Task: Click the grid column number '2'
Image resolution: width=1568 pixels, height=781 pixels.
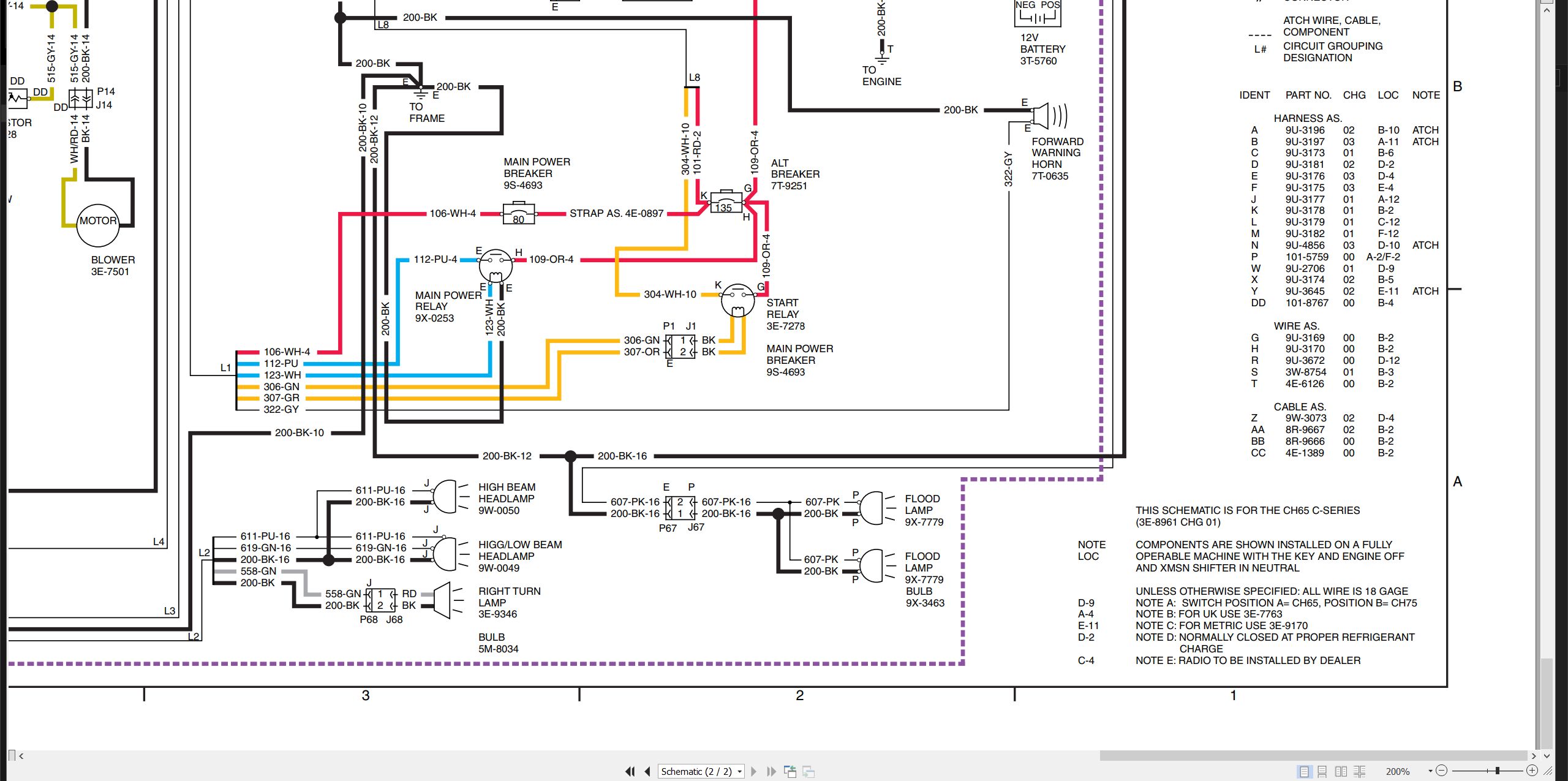Action: [799, 695]
